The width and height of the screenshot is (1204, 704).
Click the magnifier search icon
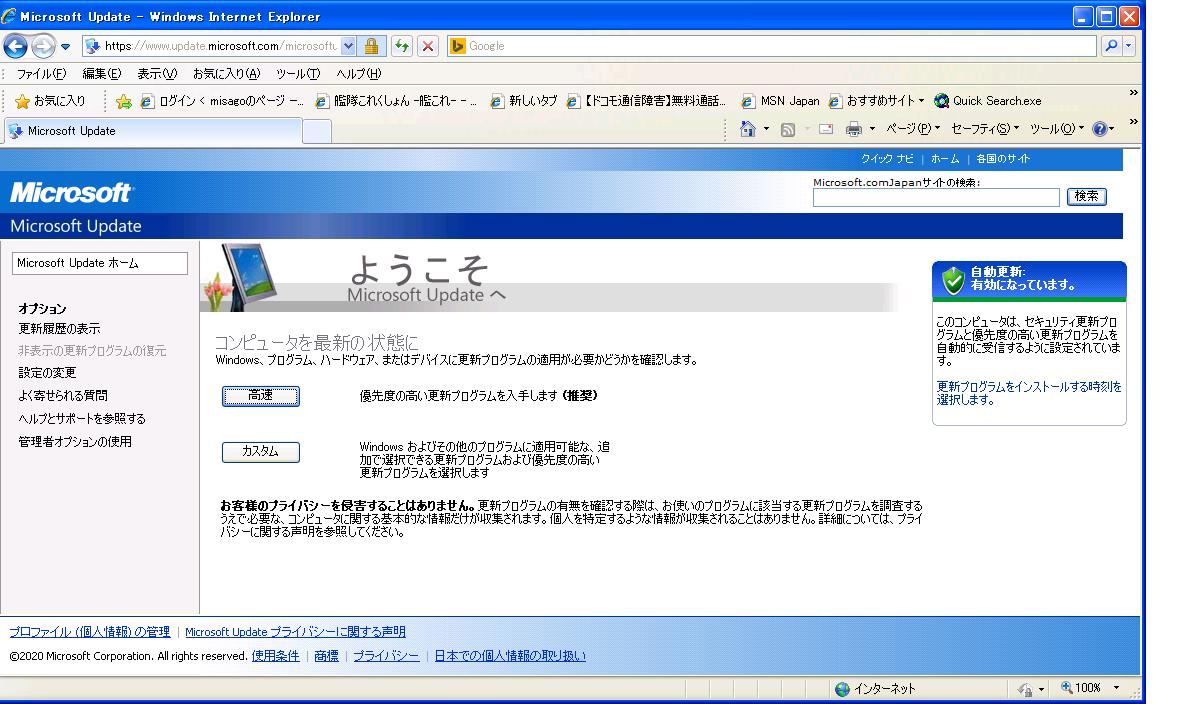(1112, 46)
